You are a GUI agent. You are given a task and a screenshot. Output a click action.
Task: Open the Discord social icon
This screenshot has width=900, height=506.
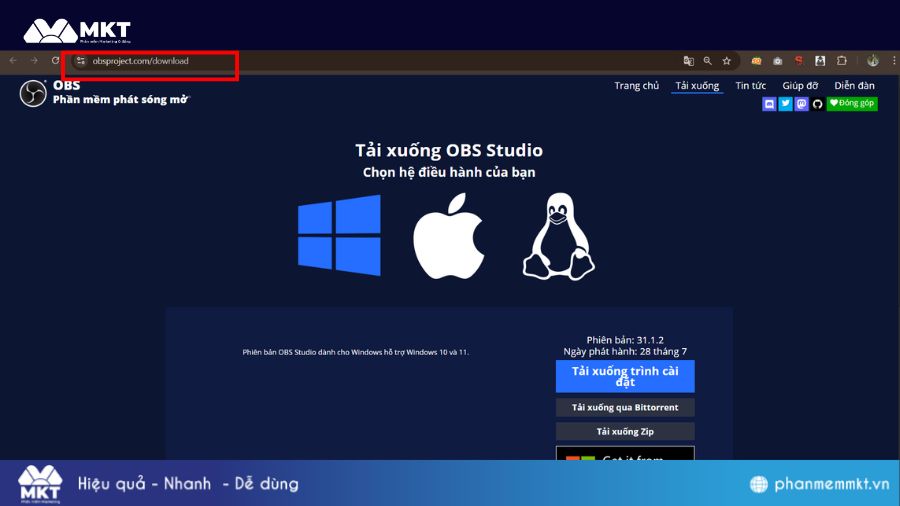tap(769, 104)
